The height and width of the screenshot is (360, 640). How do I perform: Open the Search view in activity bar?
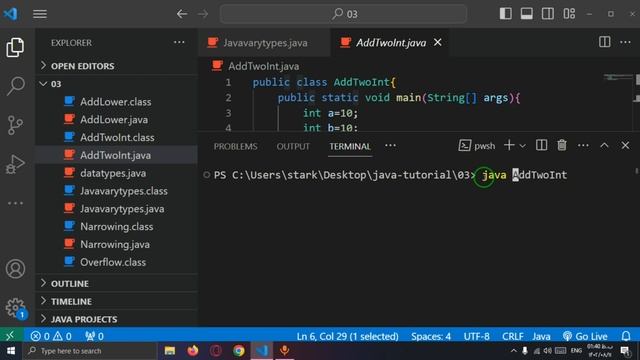pyautogui.click(x=16, y=86)
